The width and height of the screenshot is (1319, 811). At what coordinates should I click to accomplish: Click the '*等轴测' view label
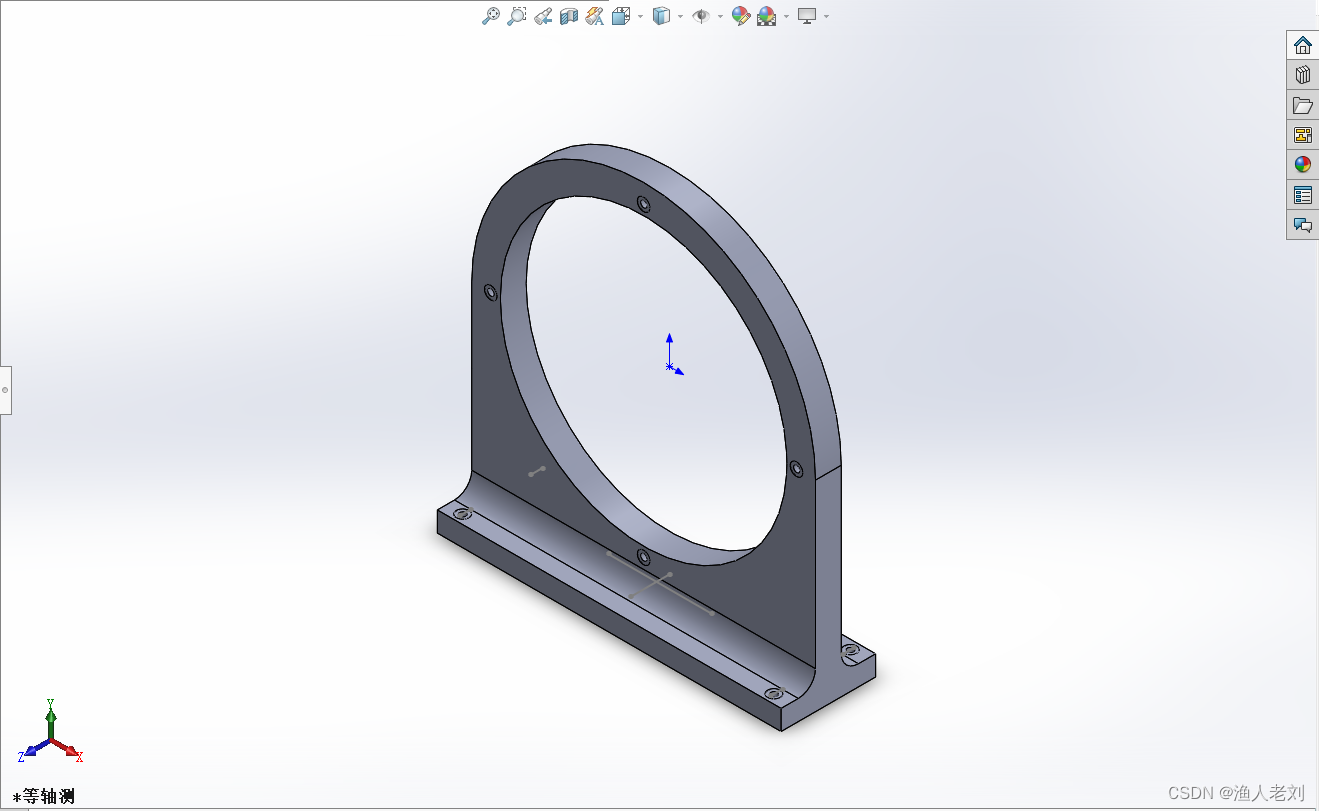44,797
